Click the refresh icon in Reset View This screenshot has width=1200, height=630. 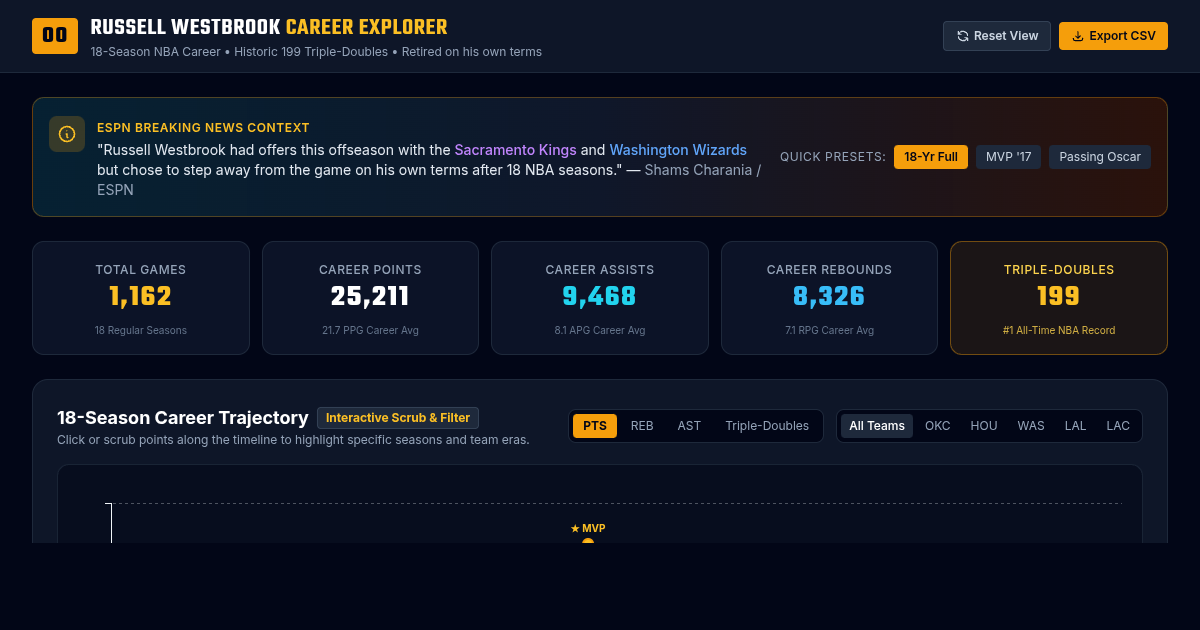pos(963,36)
